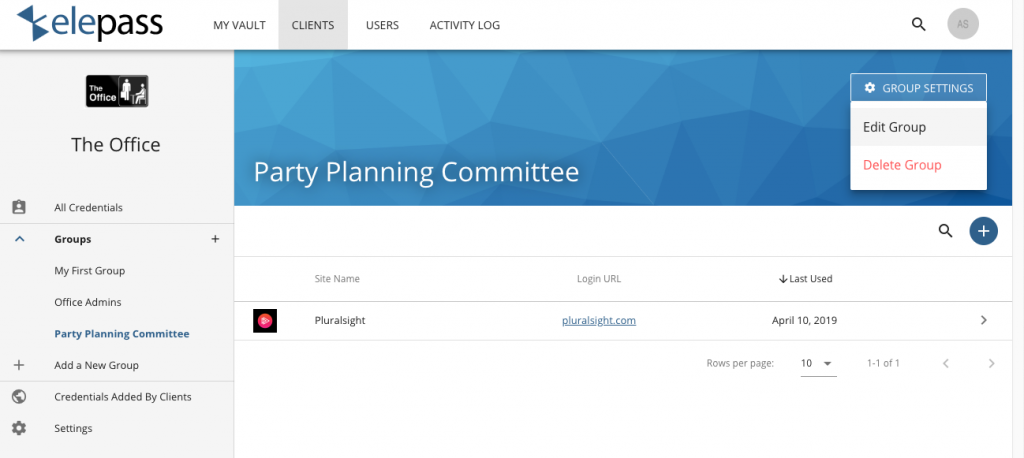Click the plus icon beside Groups
This screenshot has width=1024, height=458.
tap(215, 239)
